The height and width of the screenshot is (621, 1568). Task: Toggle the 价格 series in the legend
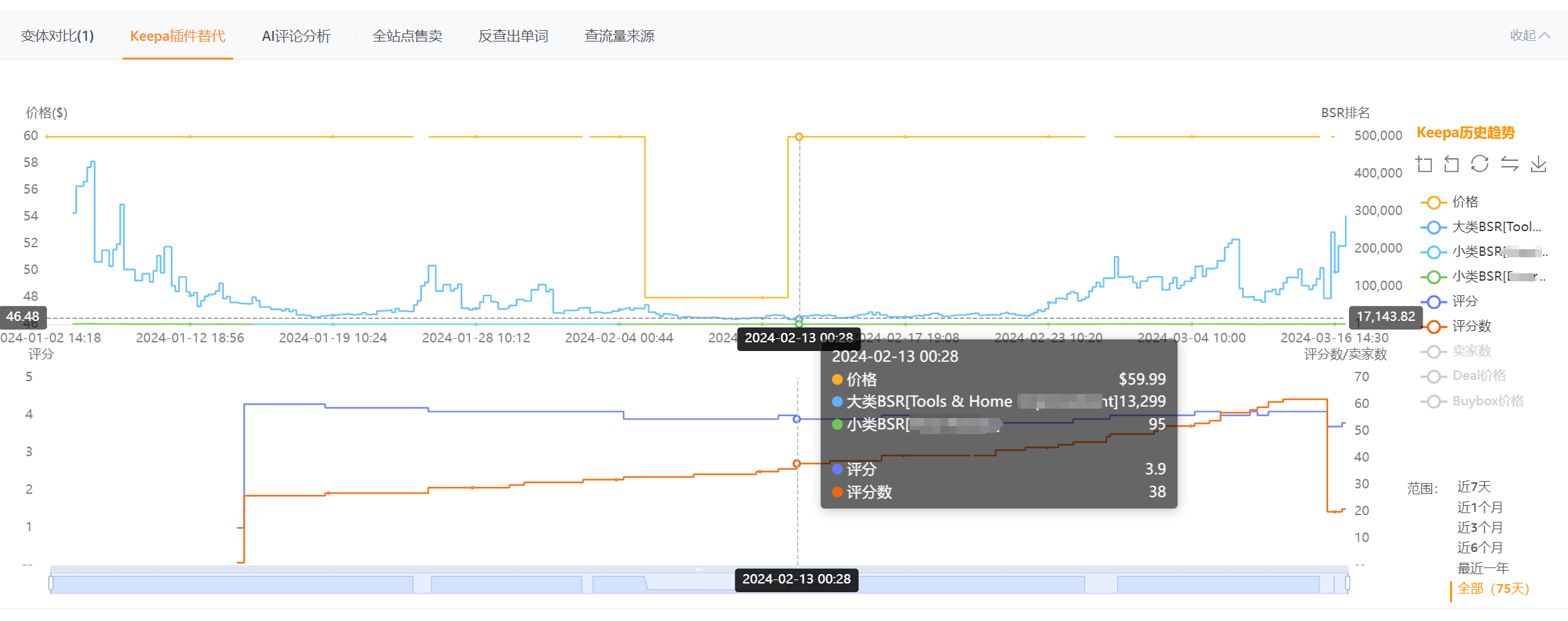tap(1449, 202)
